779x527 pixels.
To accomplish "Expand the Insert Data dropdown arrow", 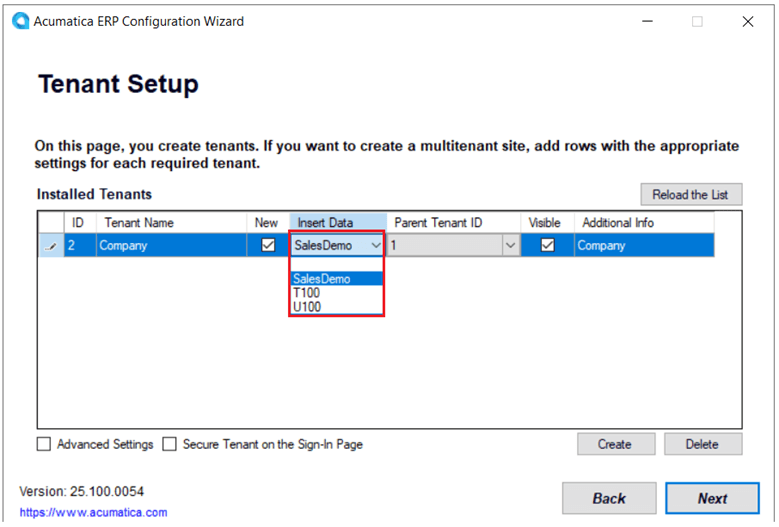I will pyautogui.click(x=376, y=245).
